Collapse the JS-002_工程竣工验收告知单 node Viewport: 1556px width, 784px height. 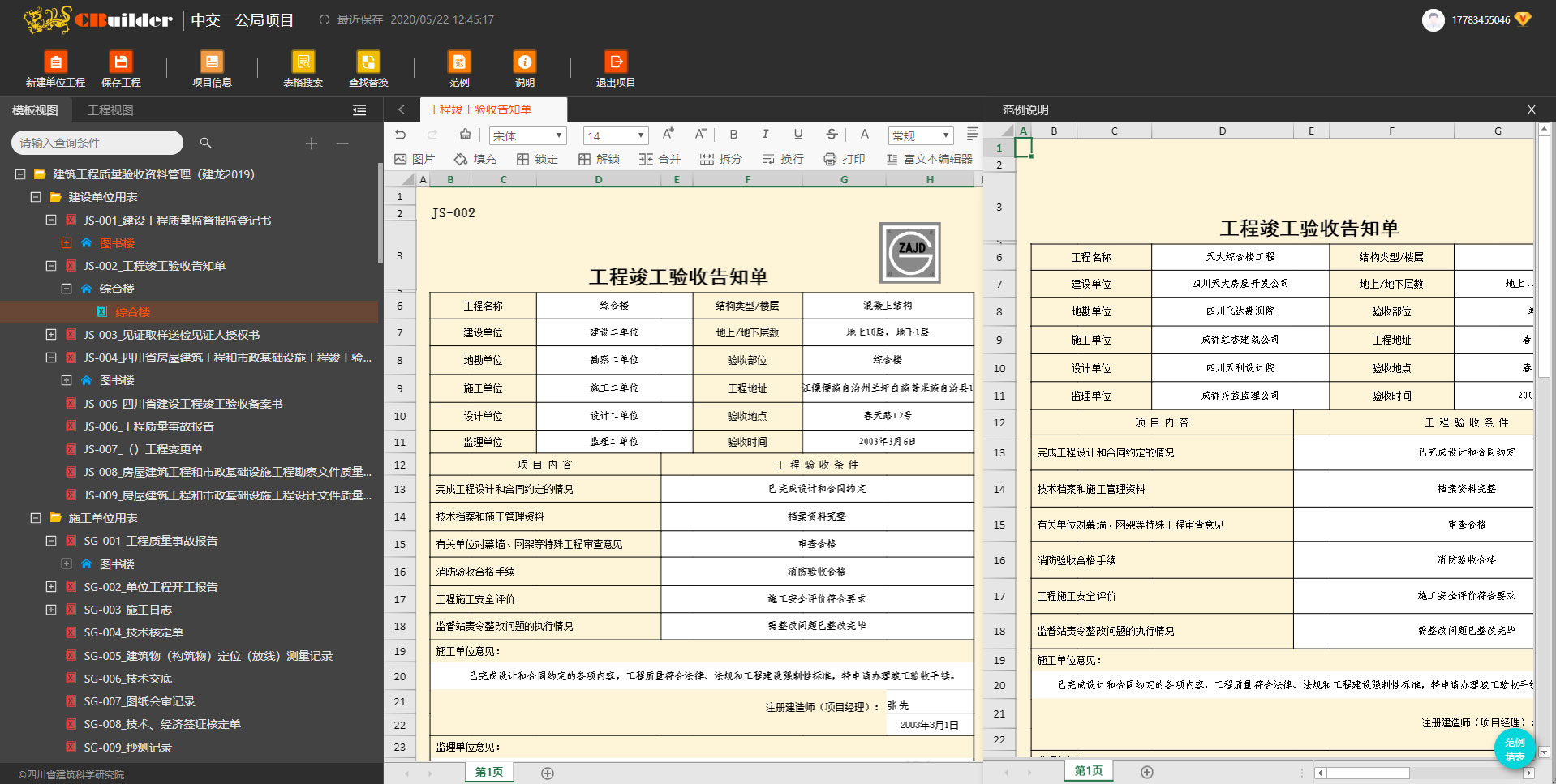(x=51, y=266)
